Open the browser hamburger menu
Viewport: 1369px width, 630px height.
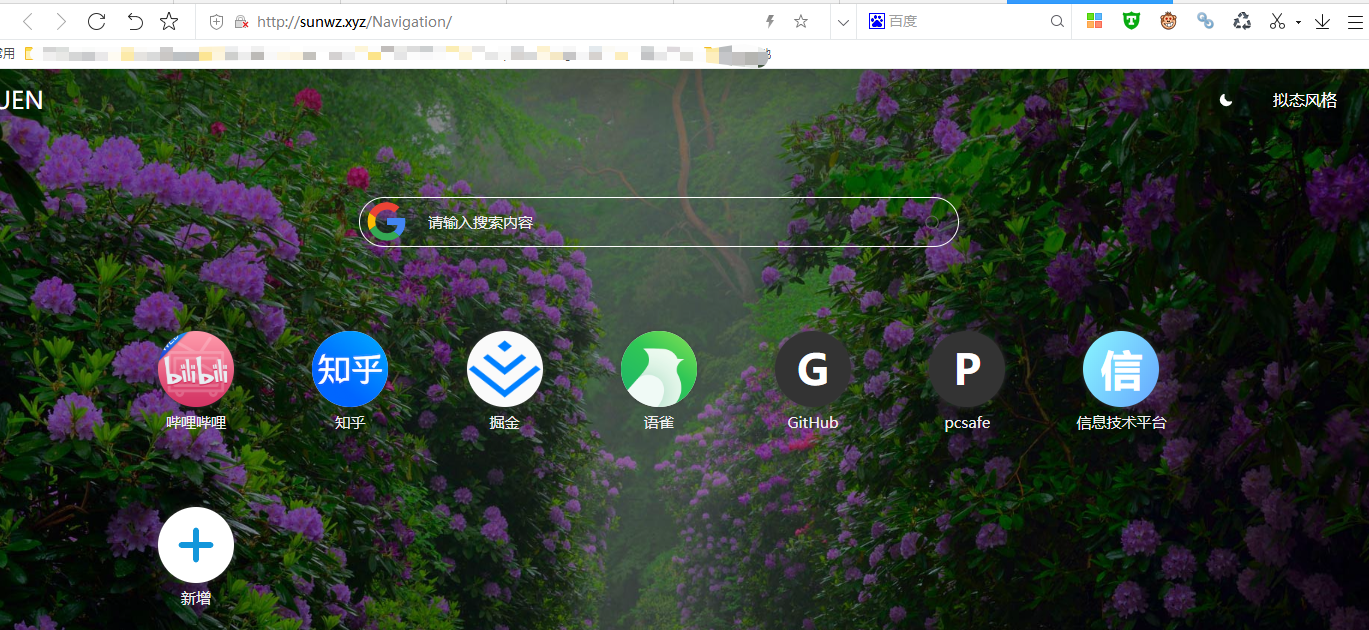(1355, 21)
